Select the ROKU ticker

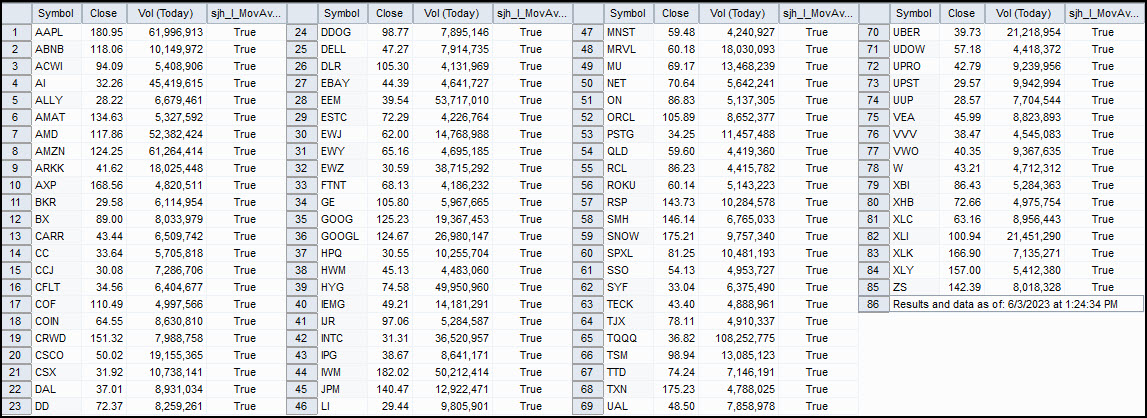(628, 185)
